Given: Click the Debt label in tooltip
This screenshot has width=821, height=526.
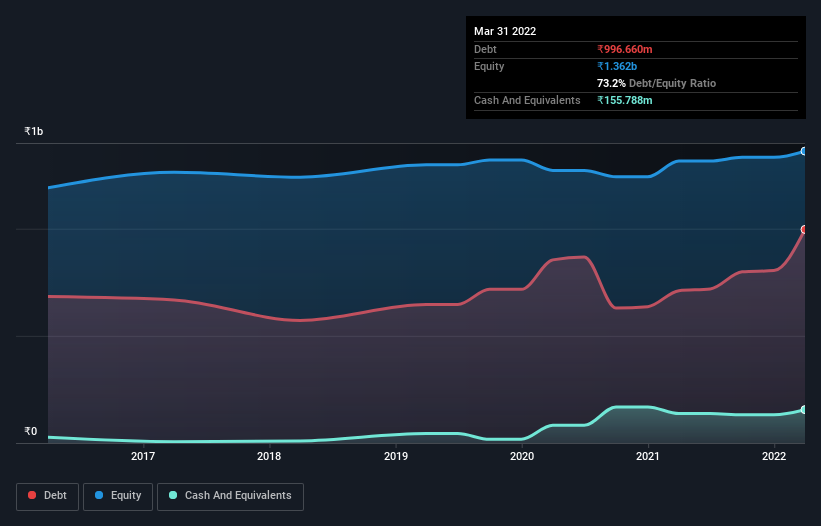Looking at the screenshot, I should 485,49.
